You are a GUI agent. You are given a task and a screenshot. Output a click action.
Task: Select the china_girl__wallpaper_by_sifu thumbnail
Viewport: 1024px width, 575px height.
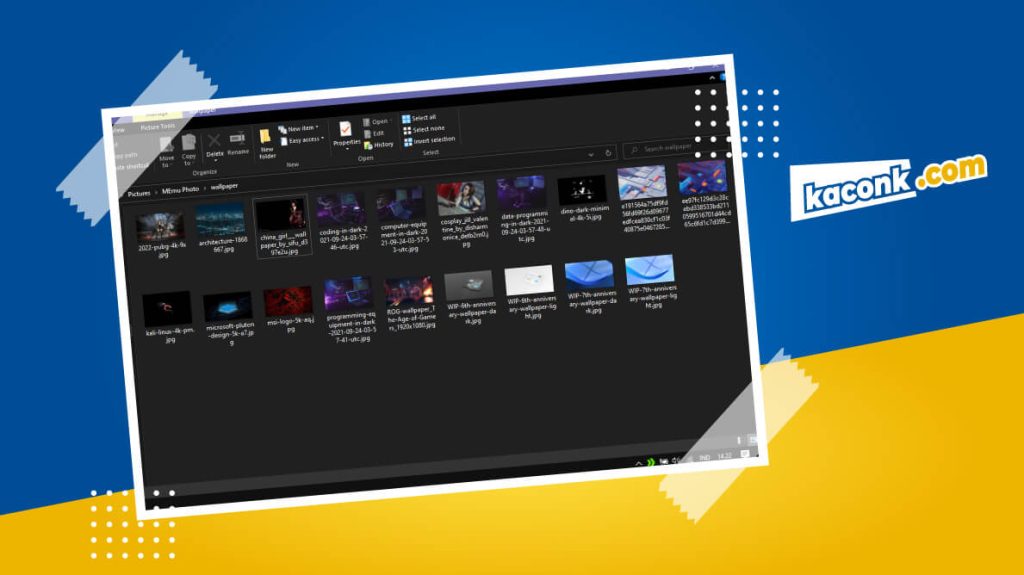[x=281, y=215]
